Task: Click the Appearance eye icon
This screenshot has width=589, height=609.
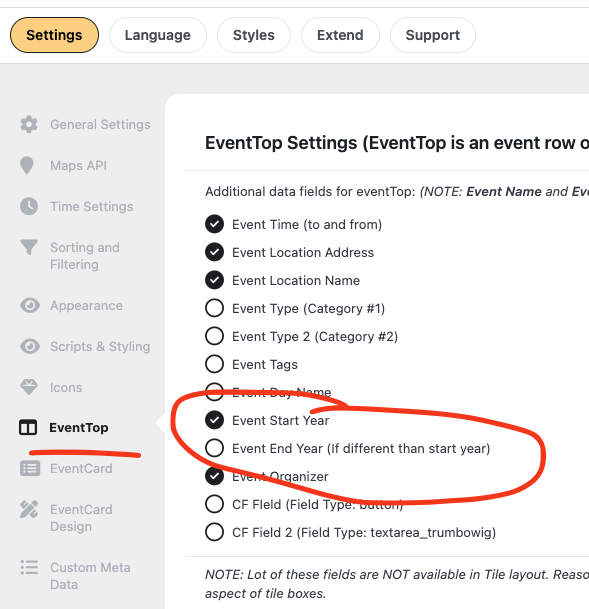Action: click(x=30, y=305)
